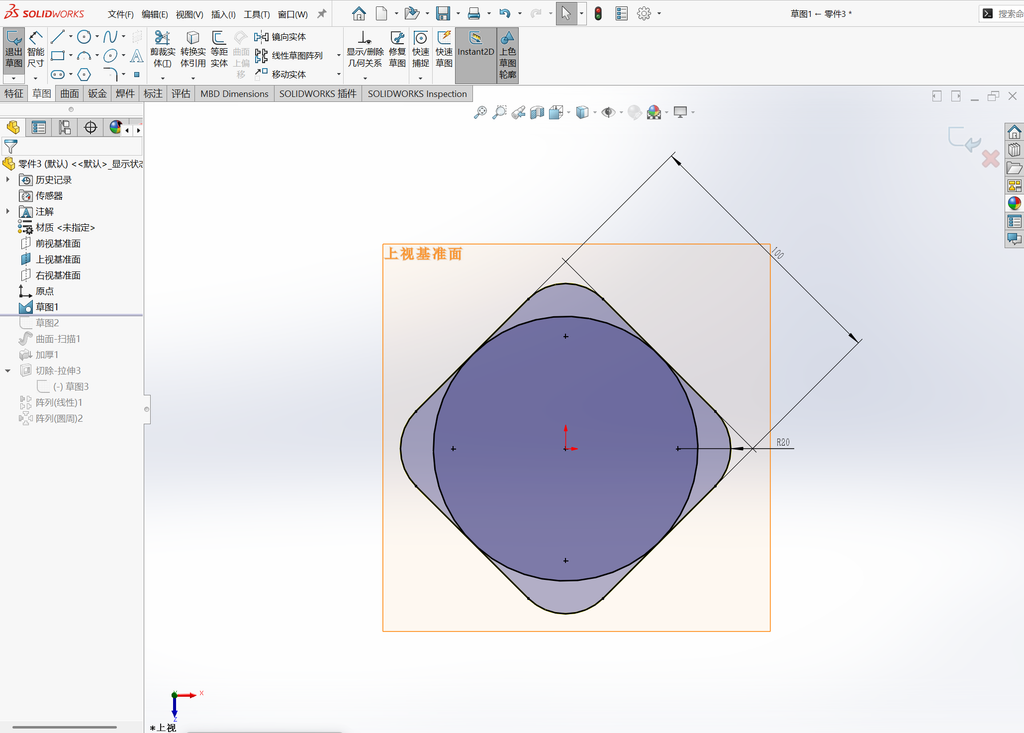Switch to the MBD Dimensions tab
The image size is (1024, 733).
pos(234,93)
